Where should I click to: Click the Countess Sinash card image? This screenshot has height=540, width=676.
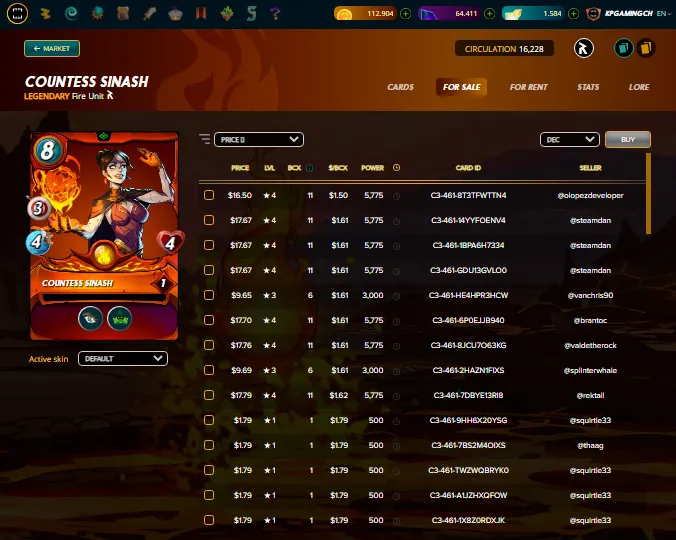point(104,235)
